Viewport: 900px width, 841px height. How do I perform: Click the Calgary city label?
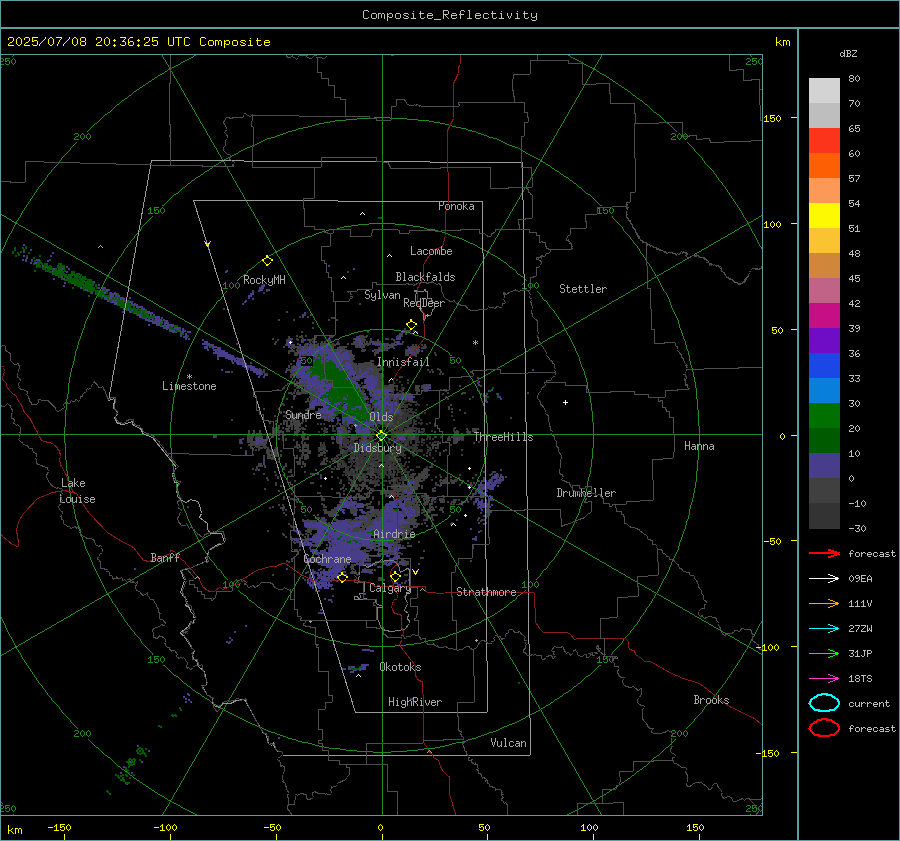(x=390, y=588)
